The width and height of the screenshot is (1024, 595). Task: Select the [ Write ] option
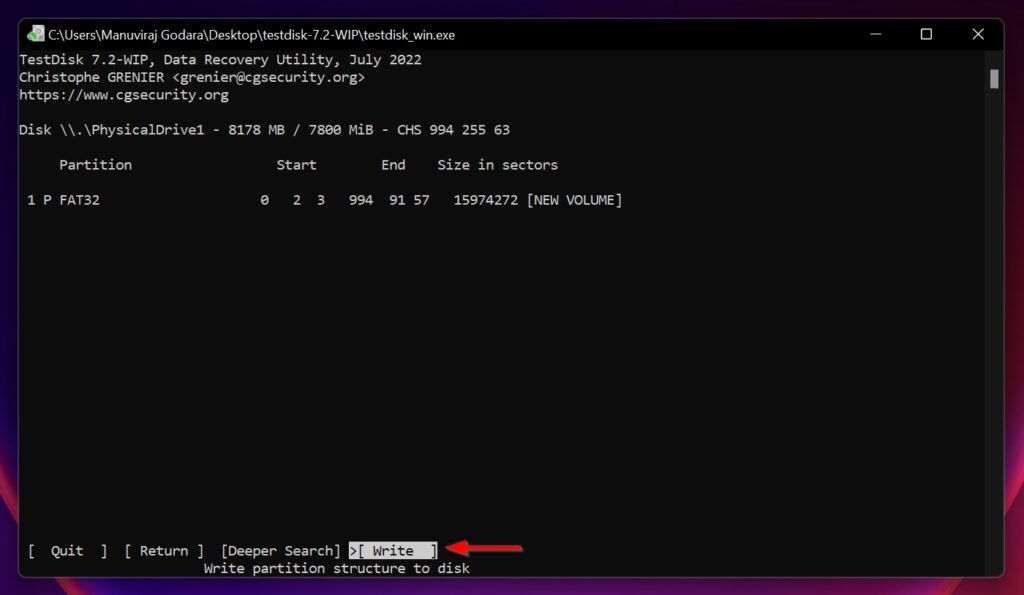[395, 550]
